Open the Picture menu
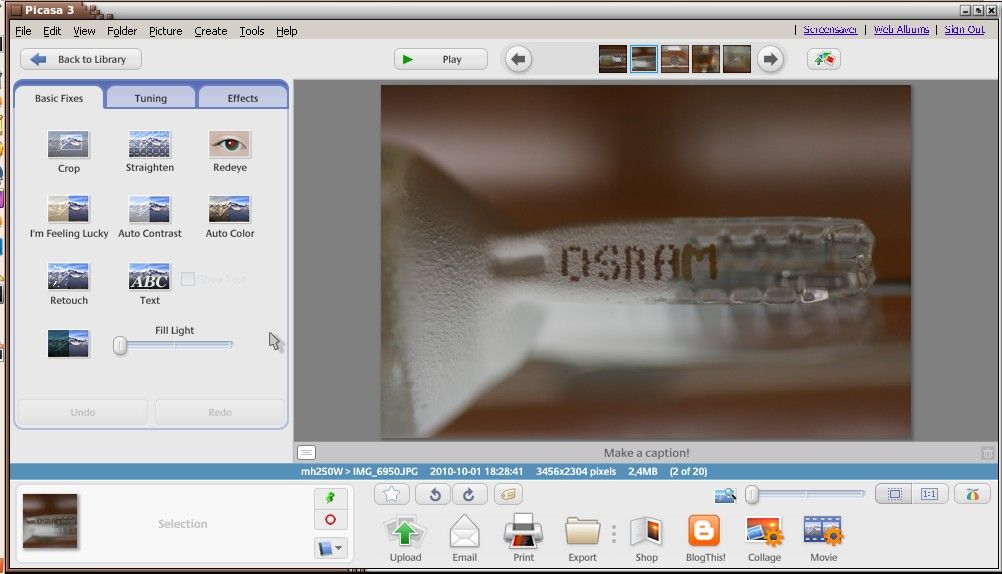1002x574 pixels. (x=166, y=31)
